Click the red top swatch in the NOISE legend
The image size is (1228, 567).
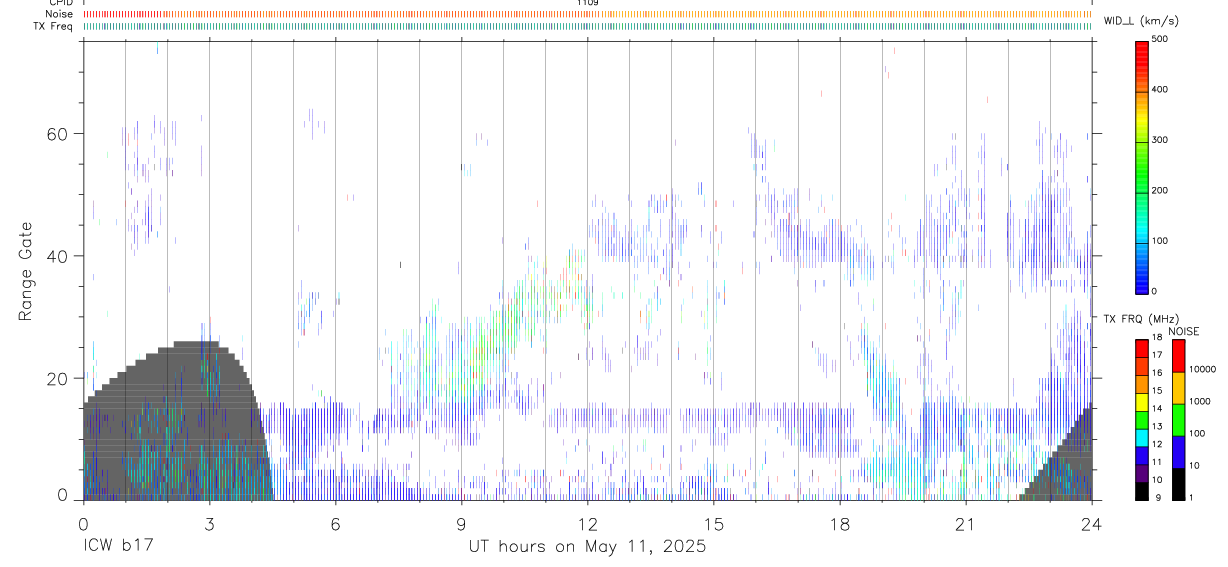1178,355
